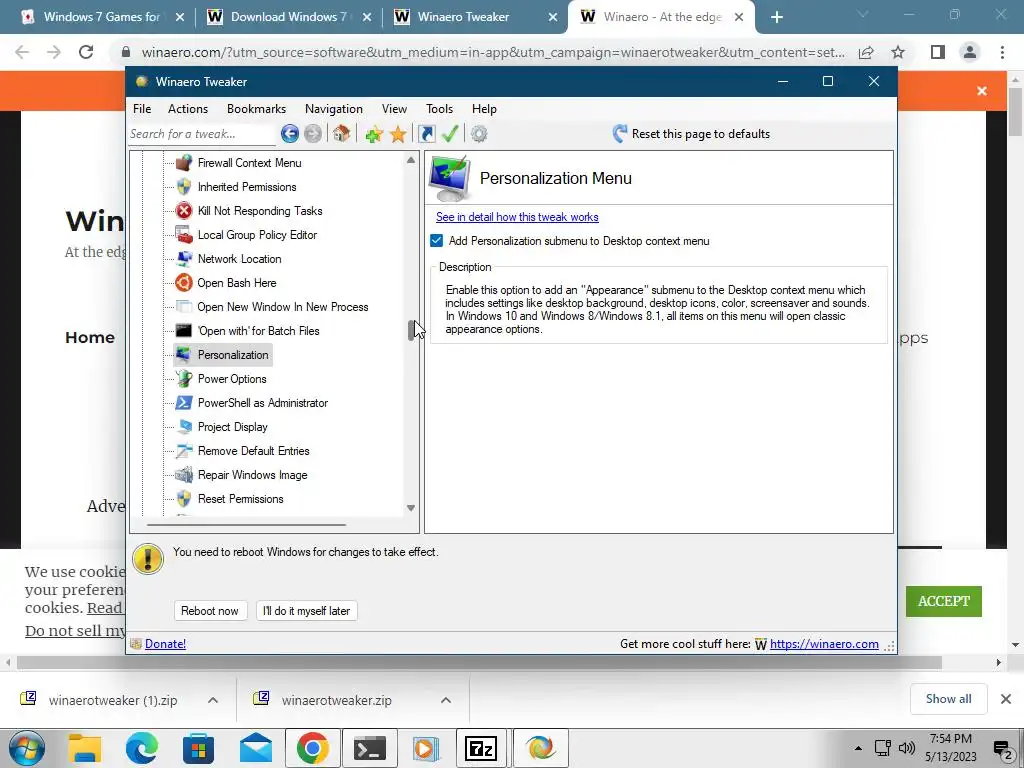Select Open New Window In New Process

[283, 307]
